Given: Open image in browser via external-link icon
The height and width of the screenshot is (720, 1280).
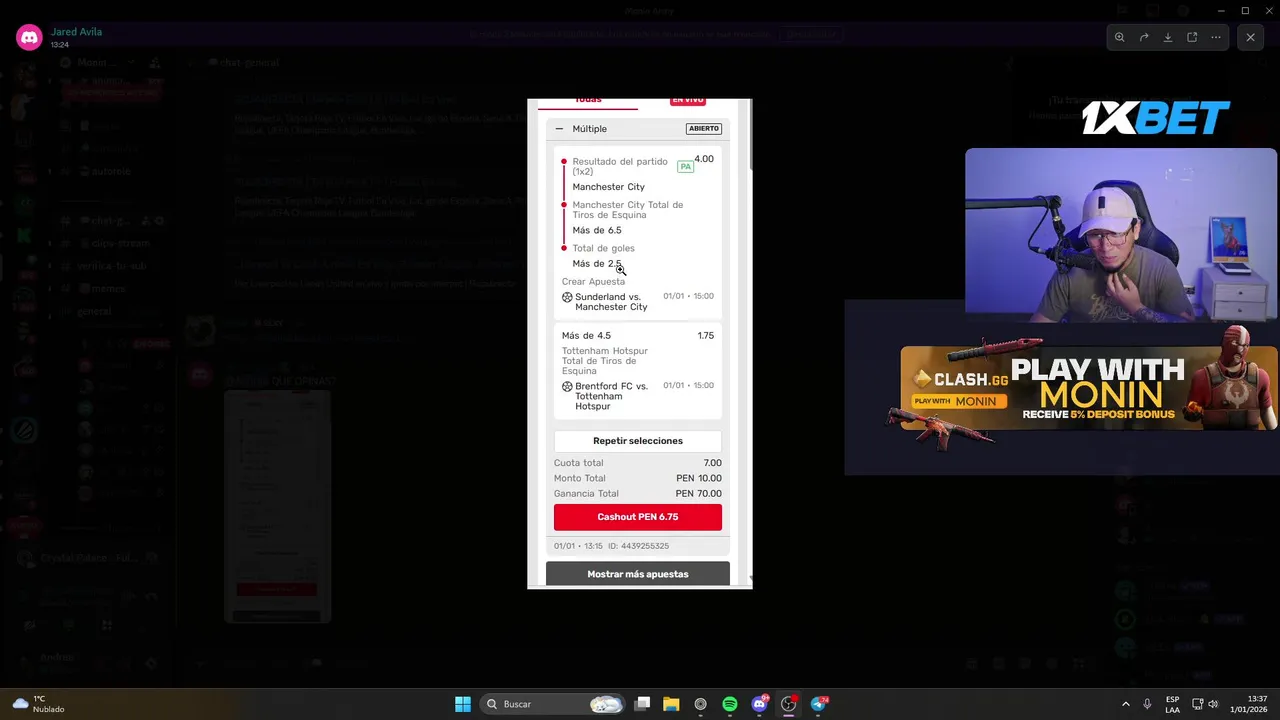Looking at the screenshot, I should click(x=1192, y=37).
